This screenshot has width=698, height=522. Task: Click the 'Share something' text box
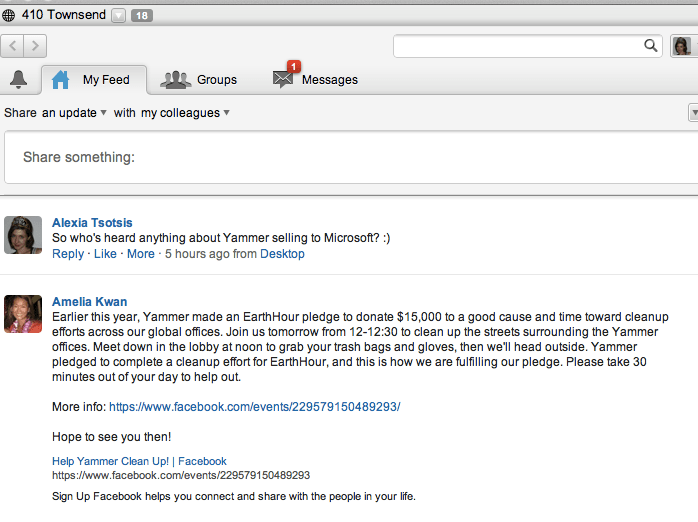350,157
